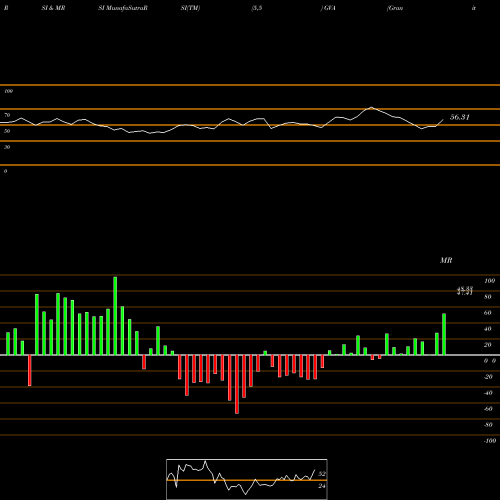Click the "MR" panel title
This screenshot has height=500, width=500.
tap(446, 260)
